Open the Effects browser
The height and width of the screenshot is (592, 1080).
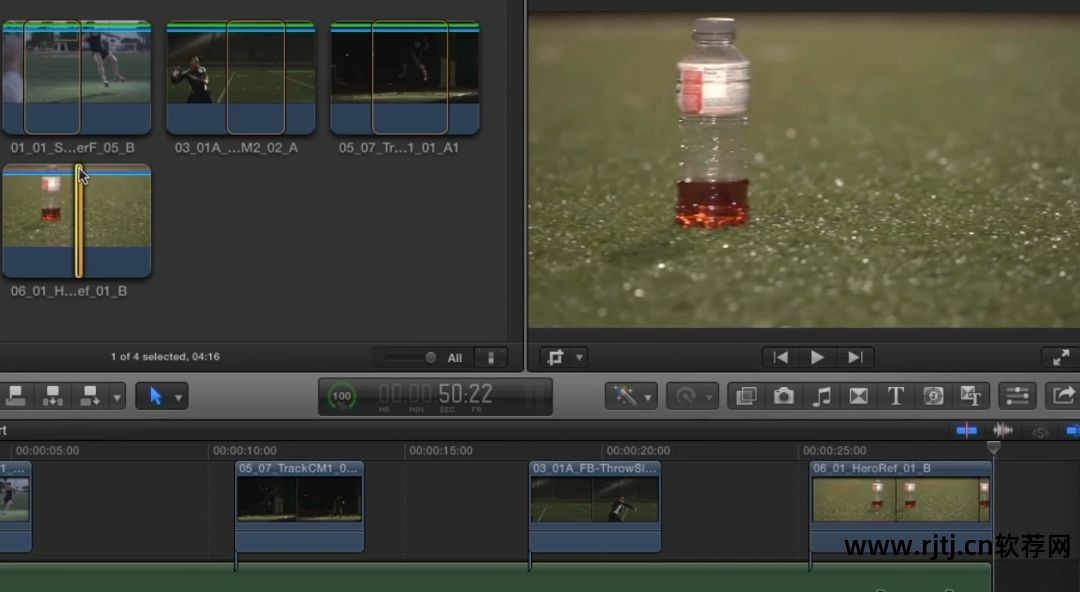(746, 396)
